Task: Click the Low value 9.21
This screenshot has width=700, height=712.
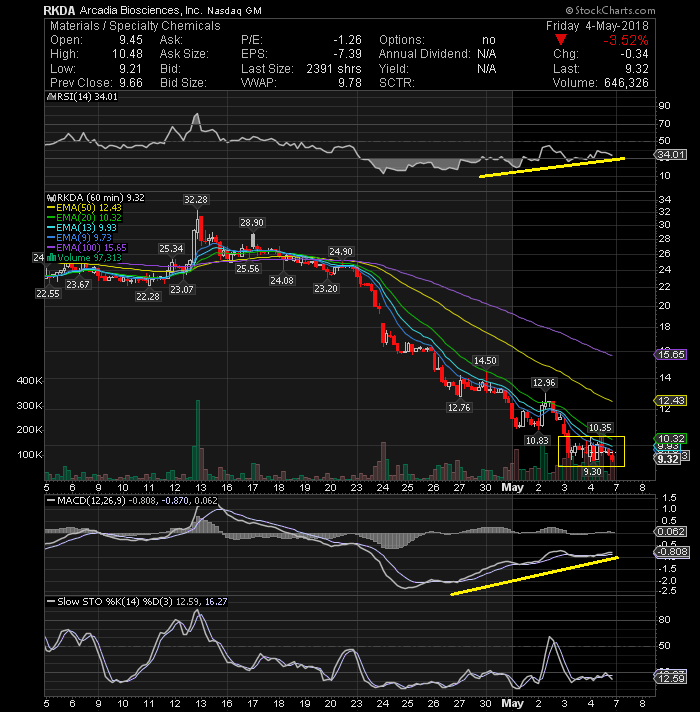Action: click(x=131, y=69)
